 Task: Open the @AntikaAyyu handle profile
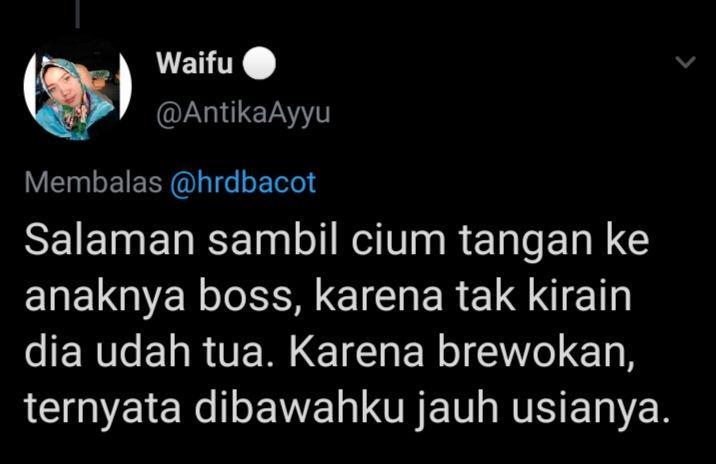pos(243,112)
